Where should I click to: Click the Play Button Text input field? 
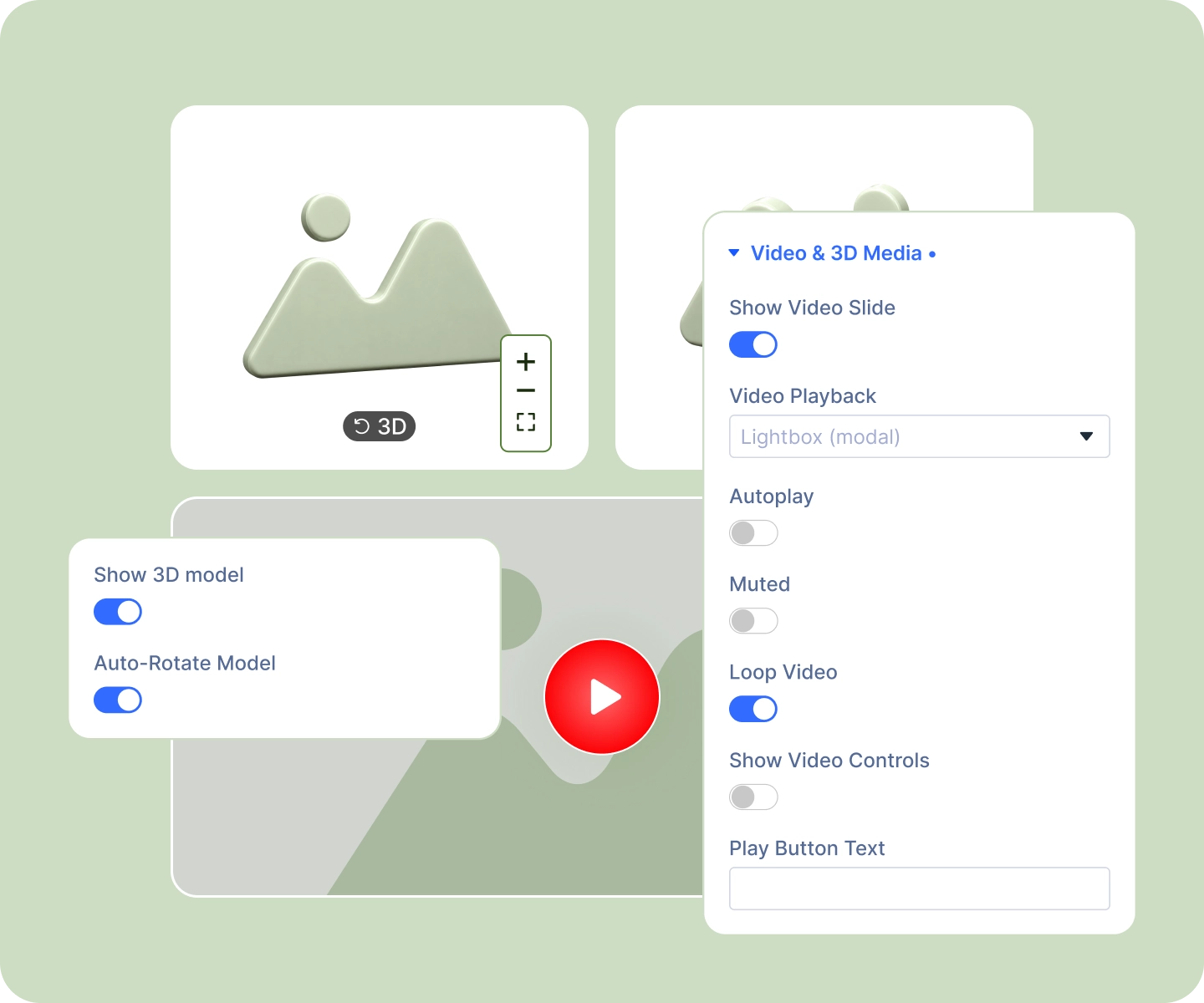pos(920,888)
